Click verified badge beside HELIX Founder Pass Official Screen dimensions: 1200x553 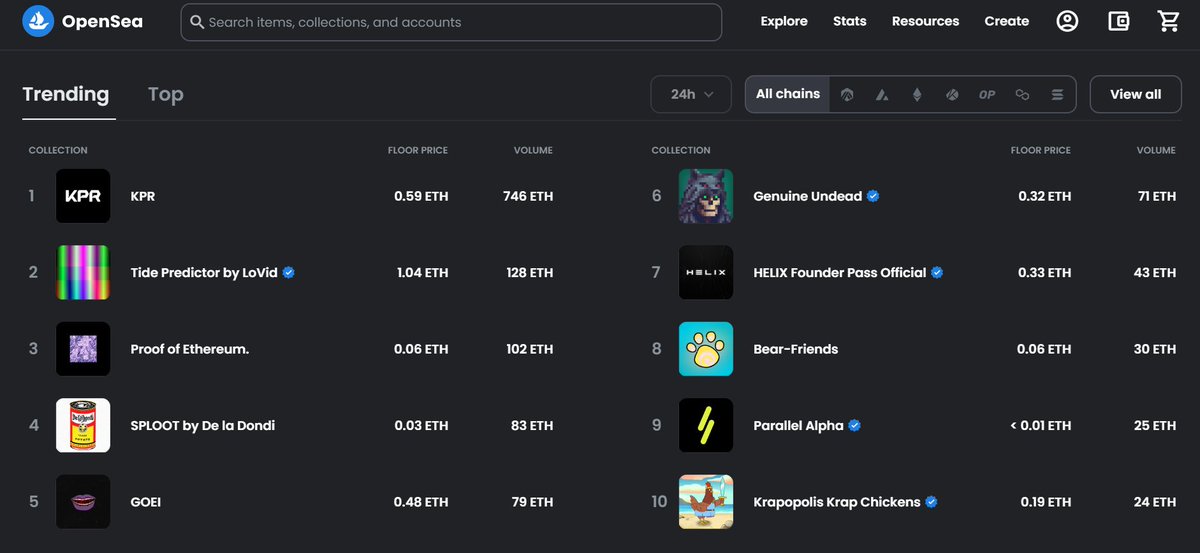(x=937, y=272)
